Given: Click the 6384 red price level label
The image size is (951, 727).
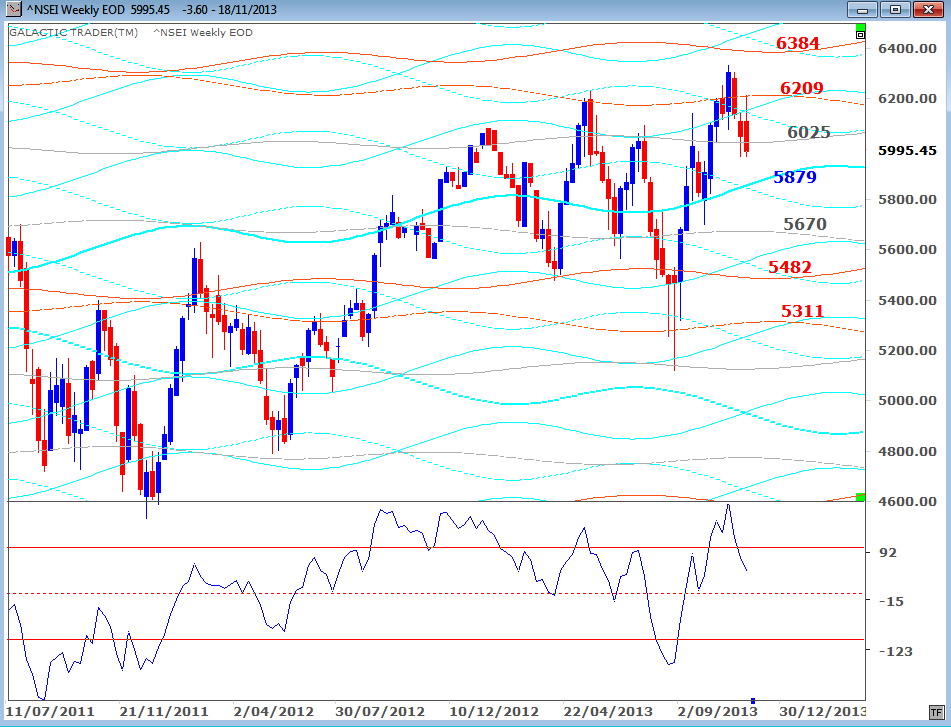Looking at the screenshot, I should (798, 43).
